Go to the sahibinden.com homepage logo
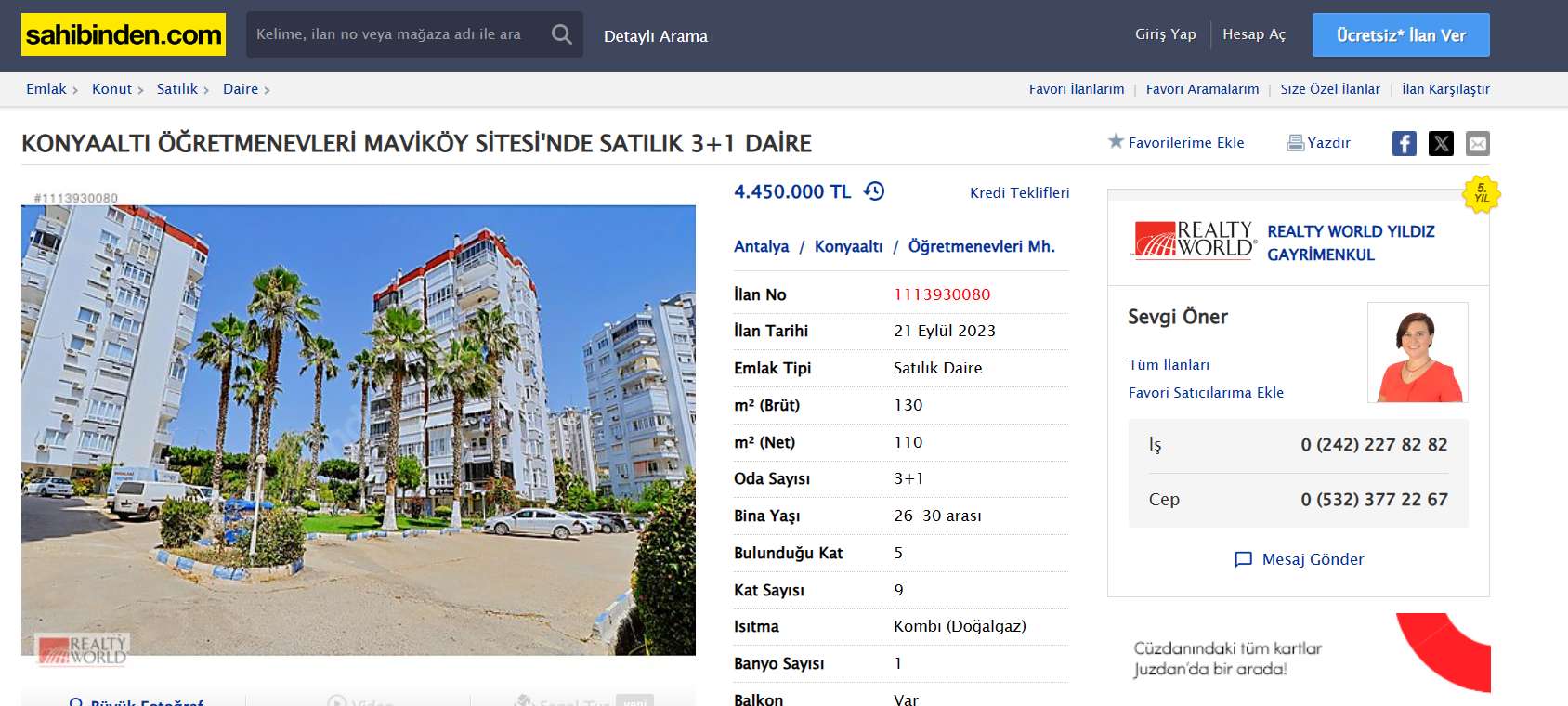The height and width of the screenshot is (706, 1568). (124, 34)
